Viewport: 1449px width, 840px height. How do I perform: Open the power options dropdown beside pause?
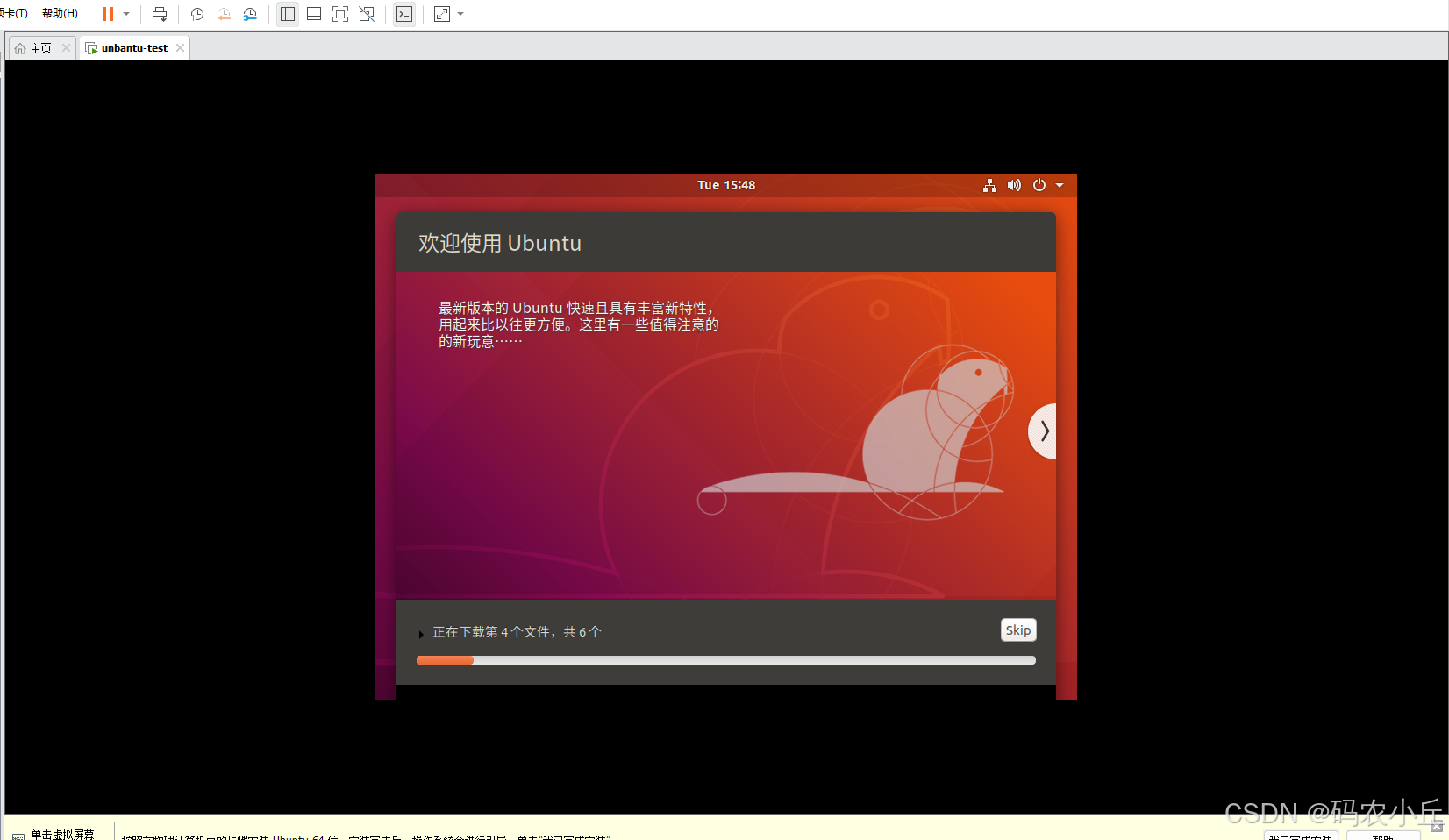click(126, 14)
